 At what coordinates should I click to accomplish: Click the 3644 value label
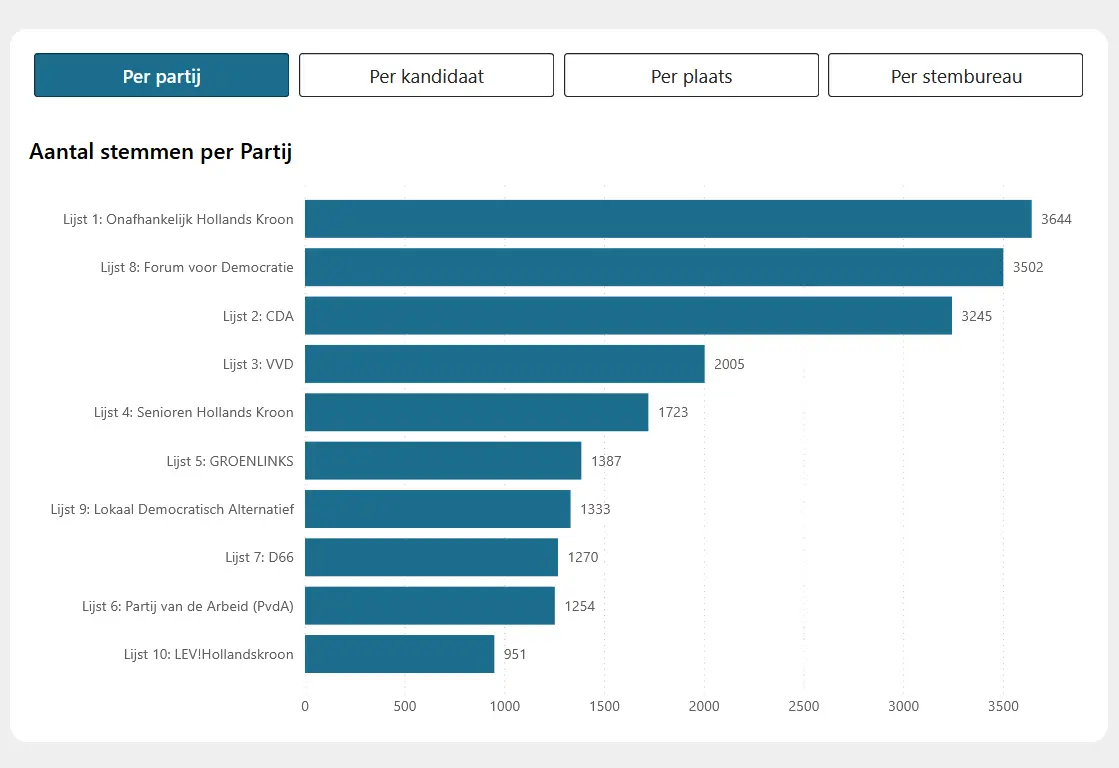tap(1055, 219)
